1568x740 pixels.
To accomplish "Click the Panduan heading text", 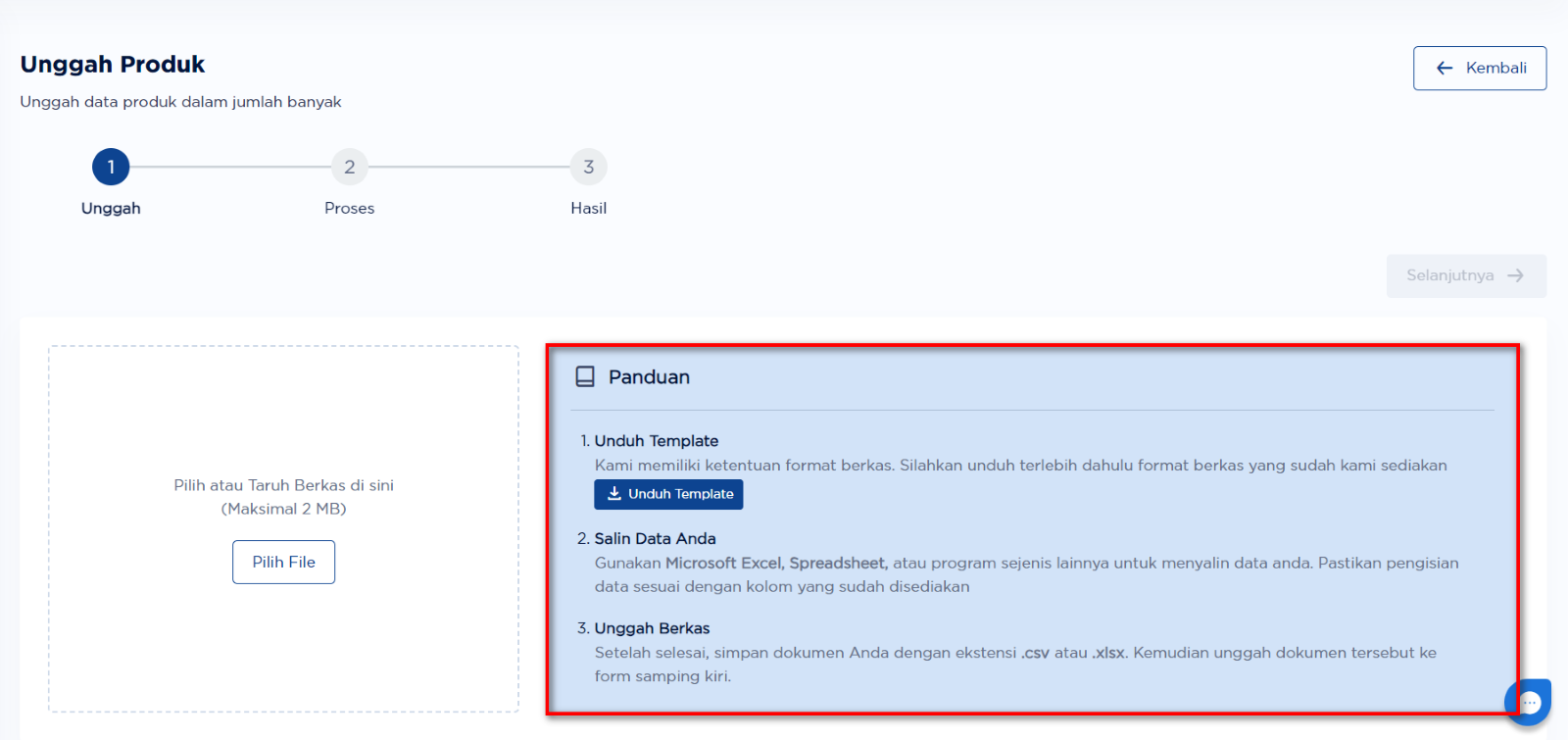I will 649,377.
